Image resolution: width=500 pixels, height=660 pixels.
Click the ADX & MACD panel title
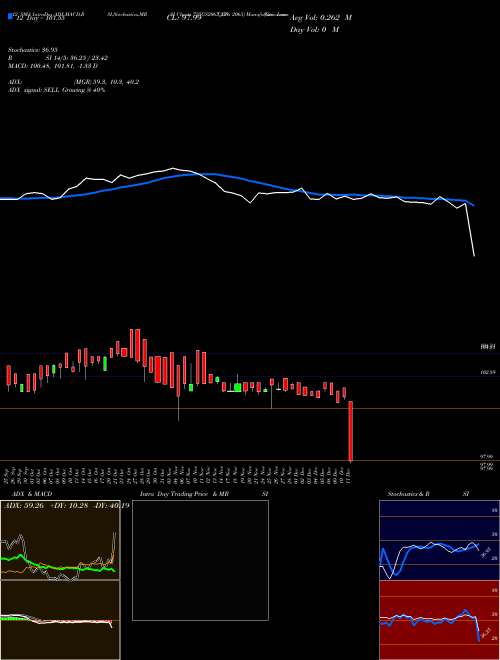pos(32,494)
